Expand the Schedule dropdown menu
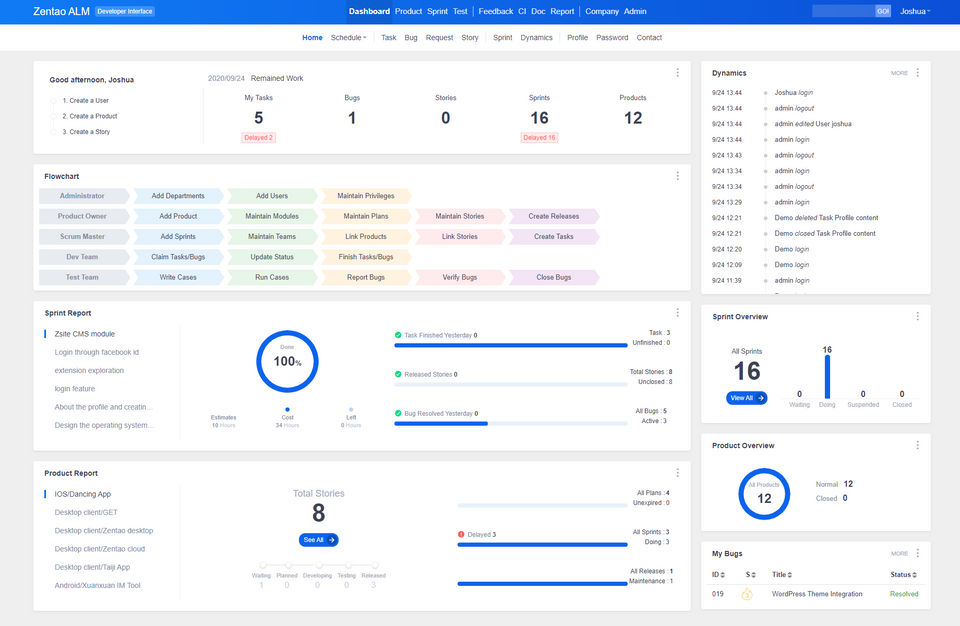Image resolution: width=960 pixels, height=626 pixels. click(x=348, y=38)
